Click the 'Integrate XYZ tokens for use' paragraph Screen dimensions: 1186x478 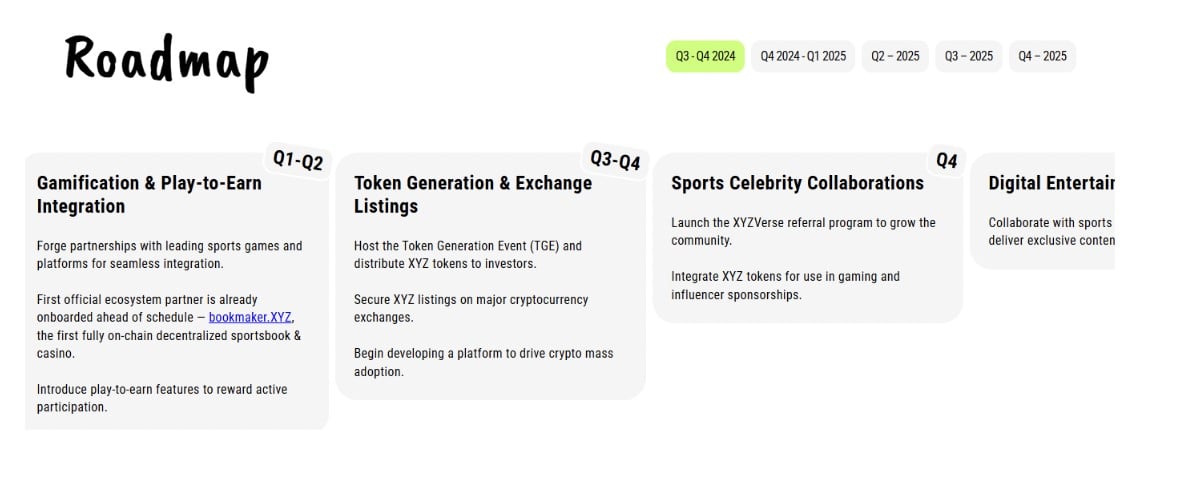click(x=785, y=285)
